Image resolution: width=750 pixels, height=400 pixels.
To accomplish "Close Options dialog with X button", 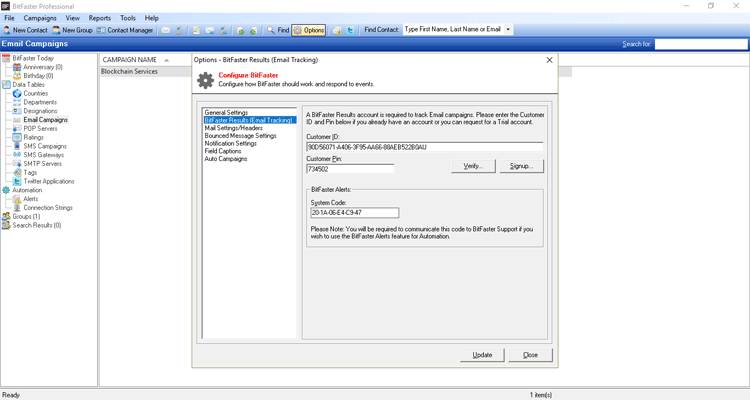I will point(549,60).
